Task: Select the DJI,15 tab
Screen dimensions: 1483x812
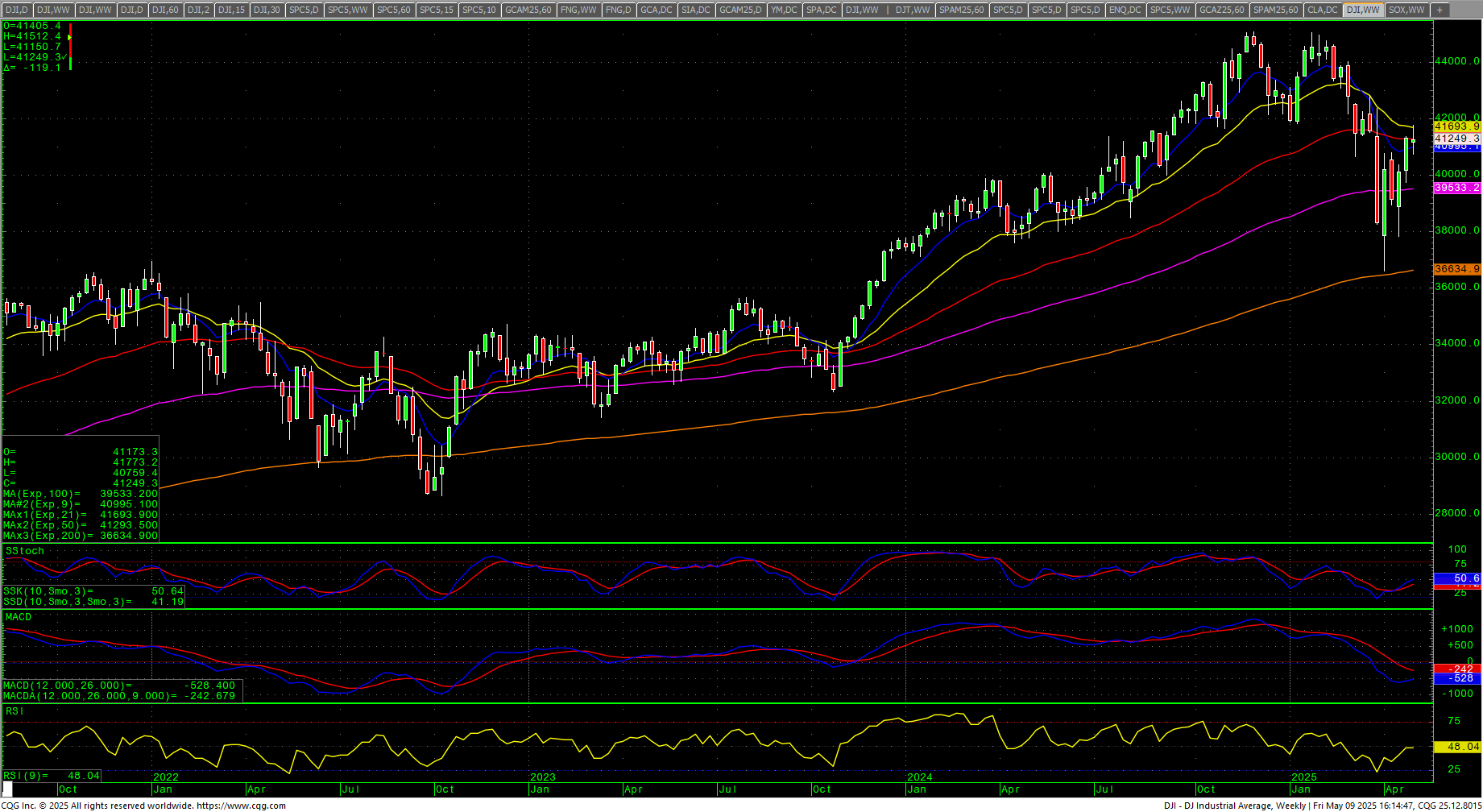Action: (231, 10)
